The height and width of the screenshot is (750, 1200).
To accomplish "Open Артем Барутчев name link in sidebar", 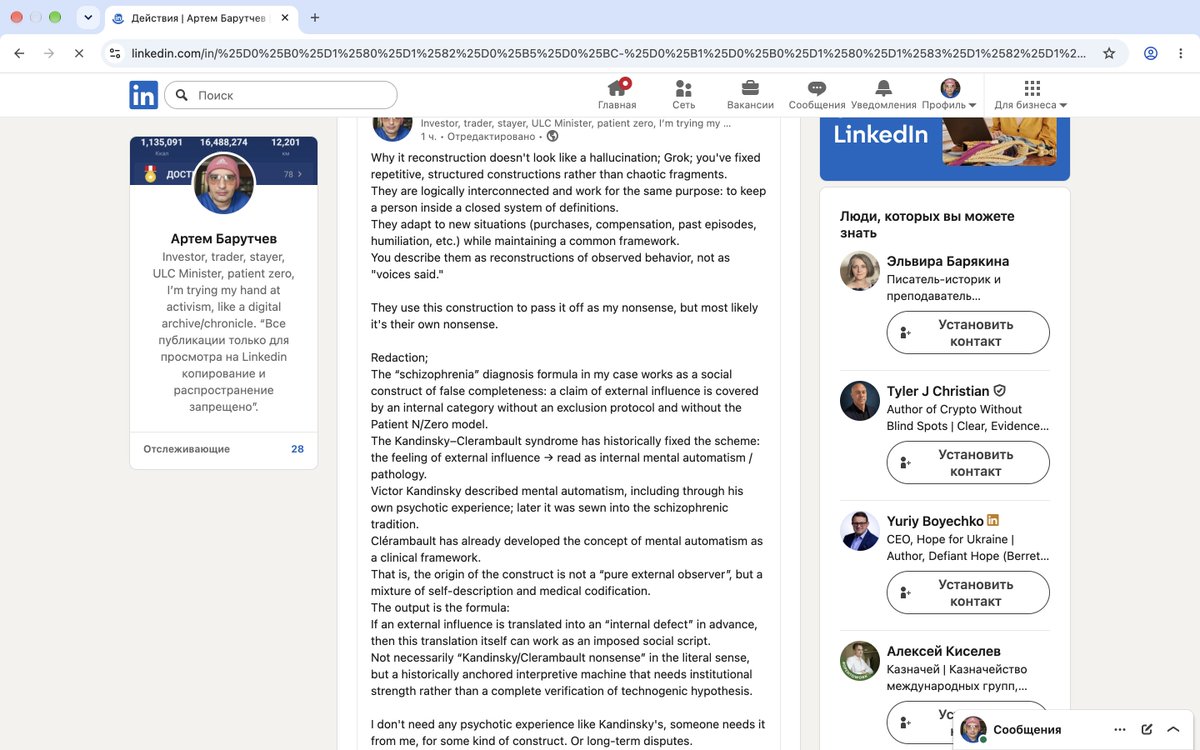I will tap(224, 238).
